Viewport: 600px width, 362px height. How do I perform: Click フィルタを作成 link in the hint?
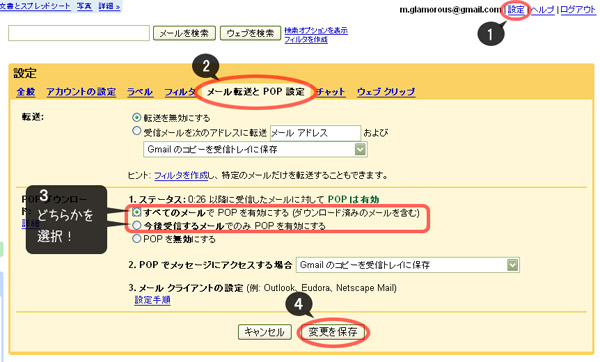(181, 175)
